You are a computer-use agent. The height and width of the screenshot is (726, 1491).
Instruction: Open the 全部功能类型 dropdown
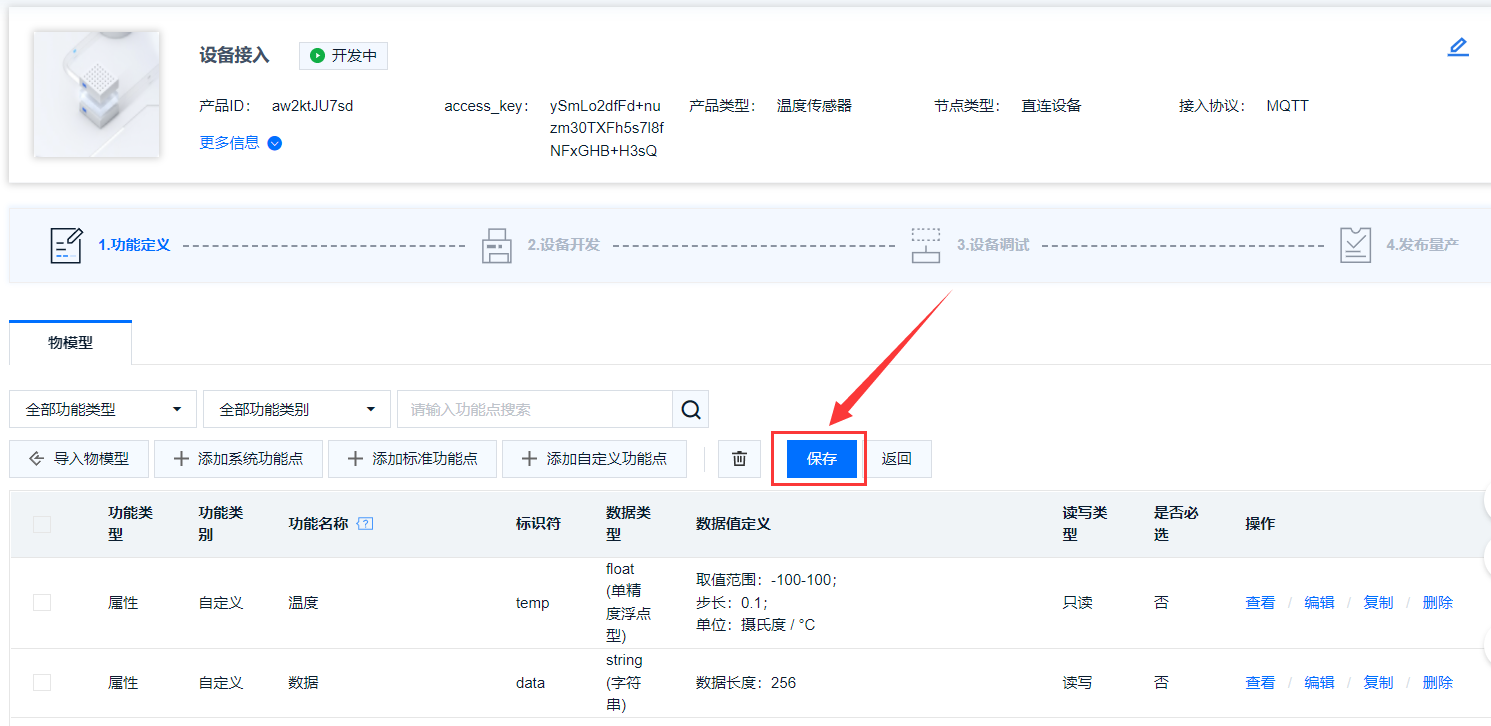click(x=102, y=408)
